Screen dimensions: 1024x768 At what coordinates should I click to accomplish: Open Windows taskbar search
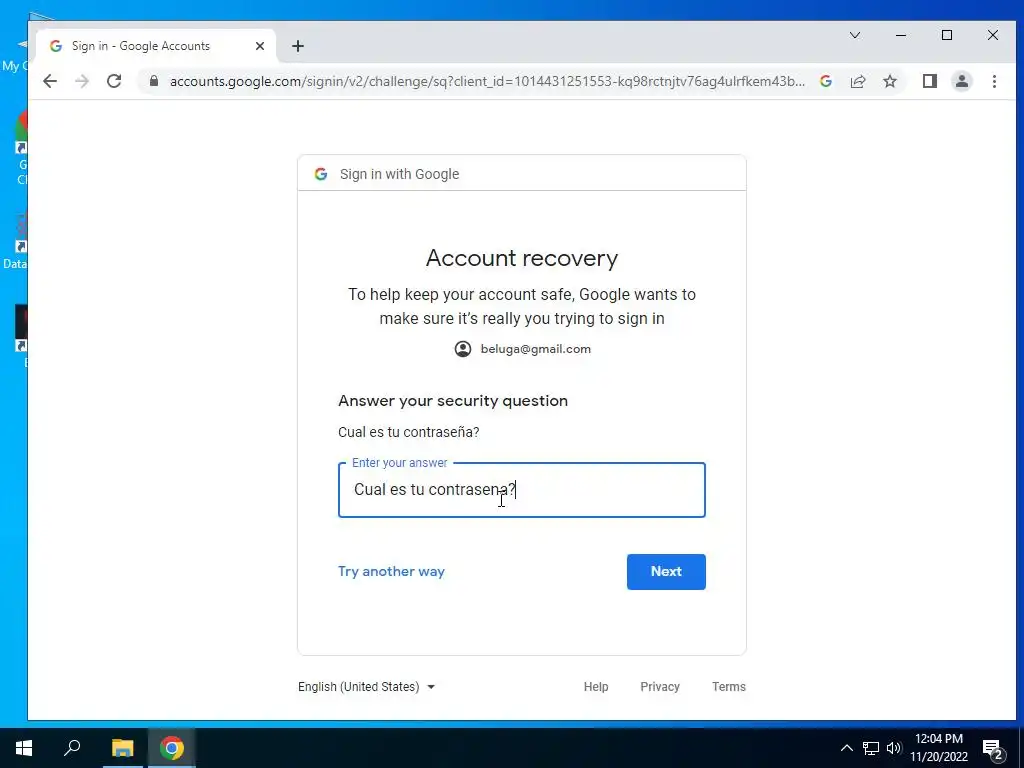point(72,748)
